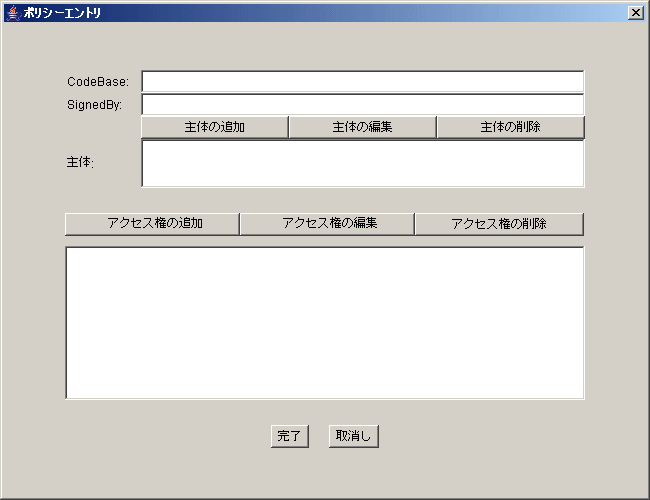Click the gray gap between 完了 and 取消し
Viewport: 650px width, 500px height.
click(x=319, y=436)
